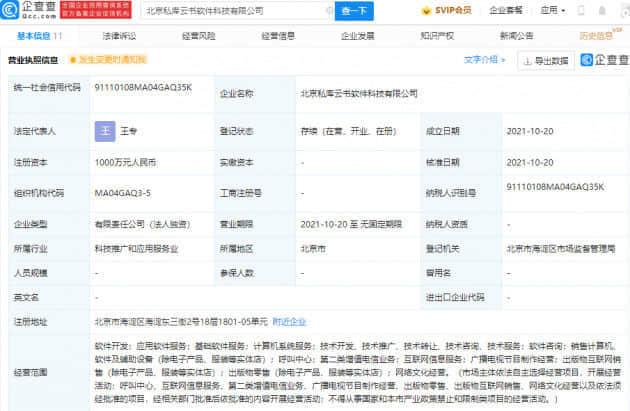Select the 成立日期 value 2021-10-20
This screenshot has width=630, height=411.
click(x=530, y=131)
